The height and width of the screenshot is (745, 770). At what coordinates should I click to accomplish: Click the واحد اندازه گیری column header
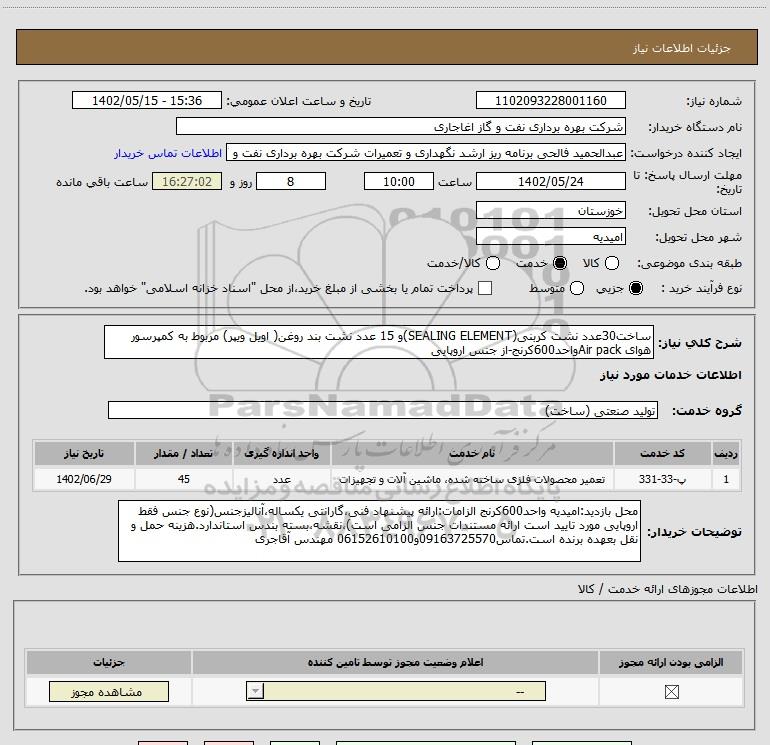click(282, 453)
